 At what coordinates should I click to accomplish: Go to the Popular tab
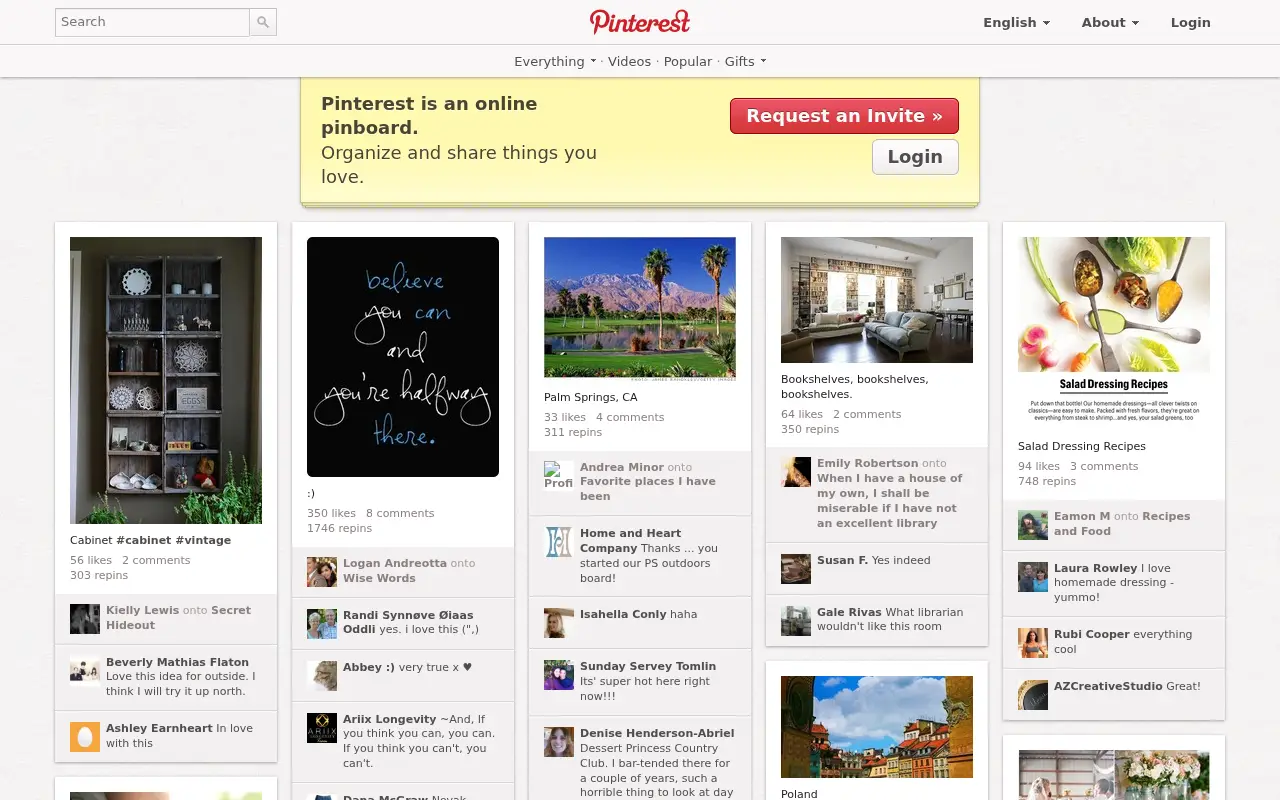(x=688, y=61)
